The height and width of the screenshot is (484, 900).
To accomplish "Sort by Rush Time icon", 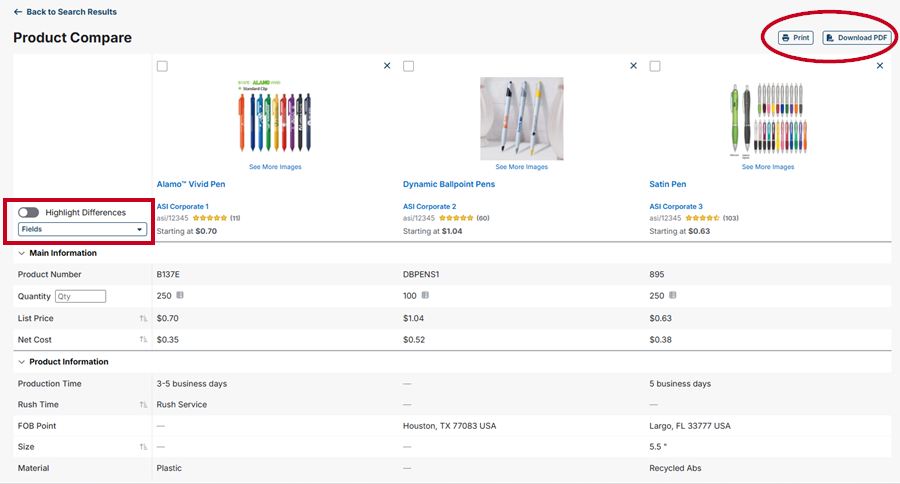I will (x=143, y=405).
